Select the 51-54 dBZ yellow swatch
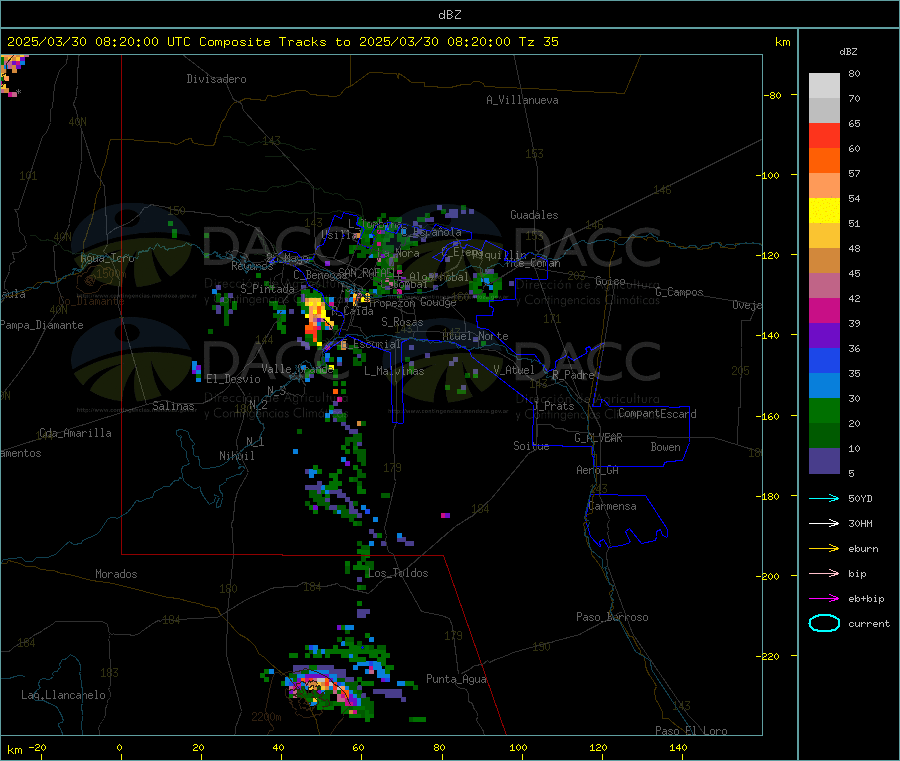This screenshot has width=900, height=761. pyautogui.click(x=824, y=211)
